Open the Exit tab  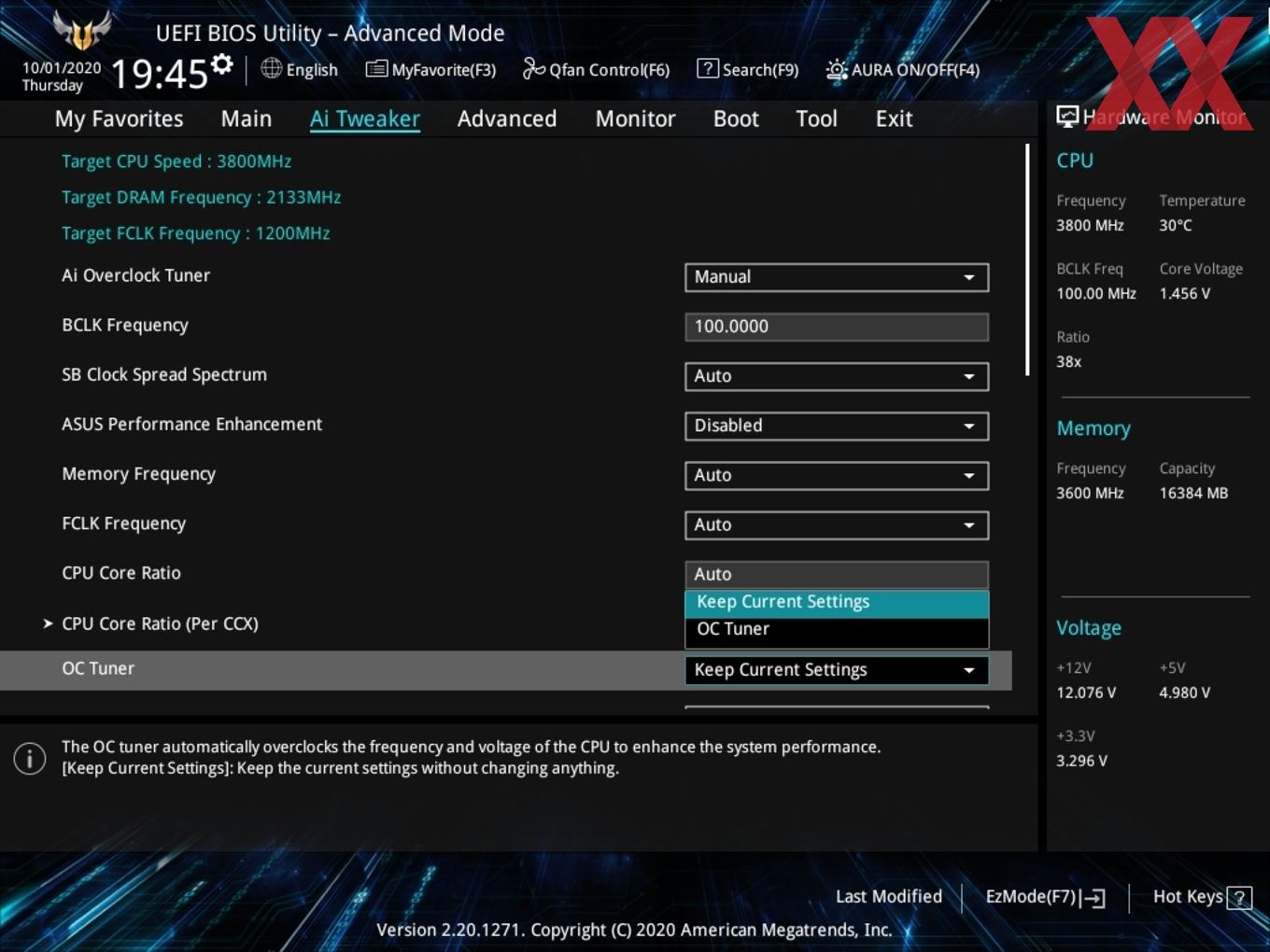coord(894,119)
